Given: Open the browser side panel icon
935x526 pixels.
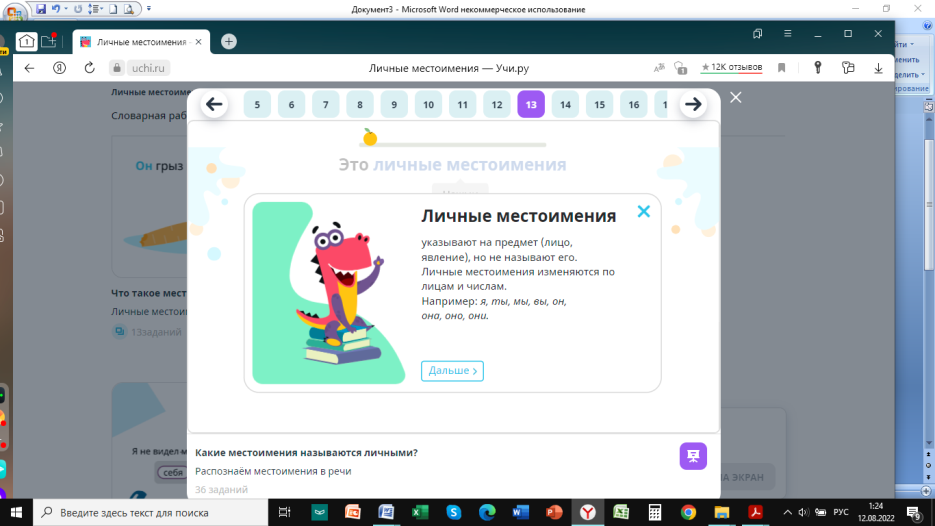Looking at the screenshot, I should (x=757, y=33).
